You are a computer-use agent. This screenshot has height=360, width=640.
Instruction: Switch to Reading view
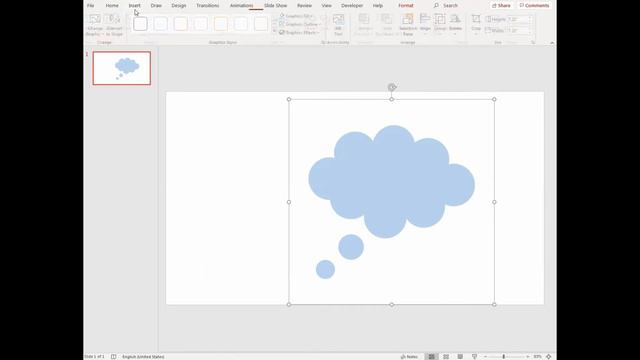point(460,356)
